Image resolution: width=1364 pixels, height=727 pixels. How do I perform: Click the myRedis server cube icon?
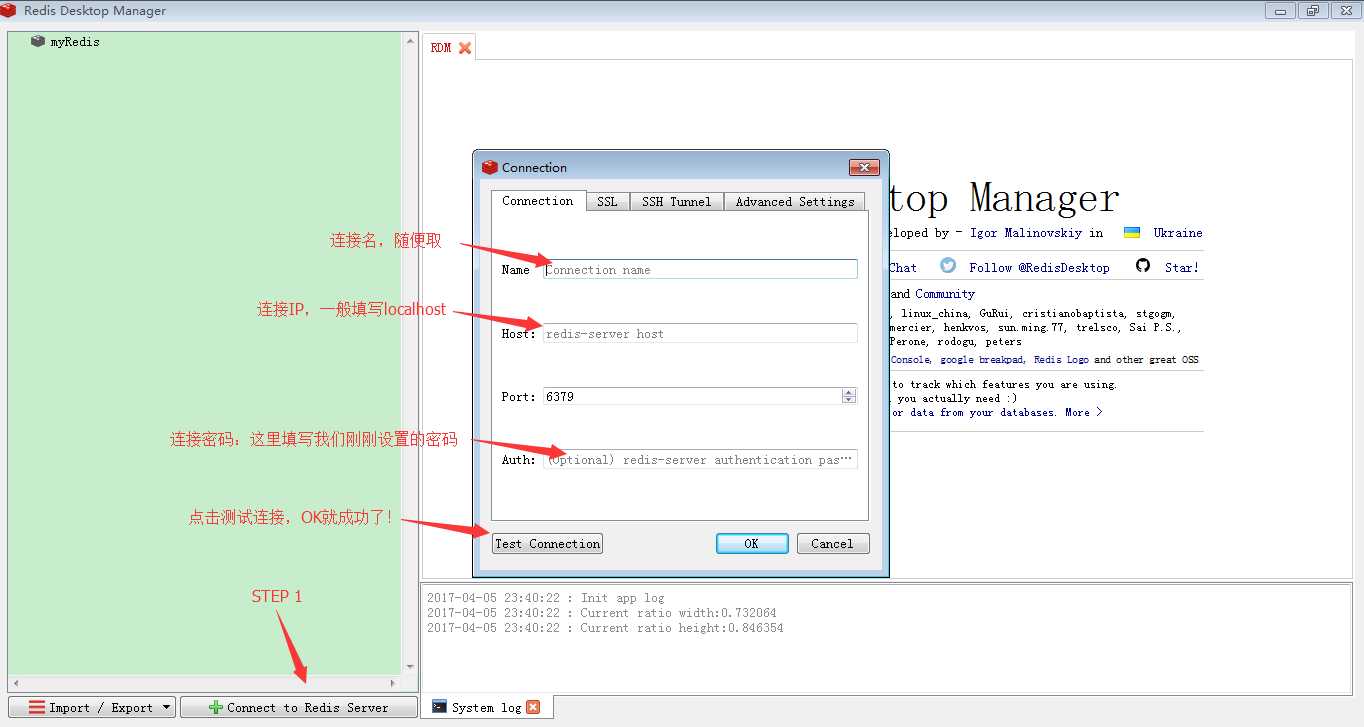point(38,41)
